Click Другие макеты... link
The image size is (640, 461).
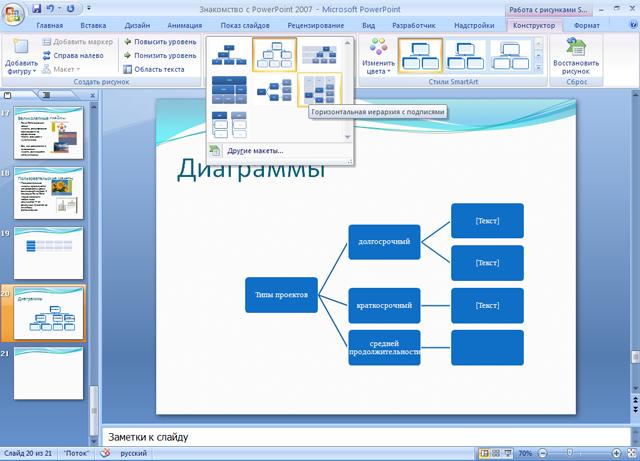(x=254, y=151)
